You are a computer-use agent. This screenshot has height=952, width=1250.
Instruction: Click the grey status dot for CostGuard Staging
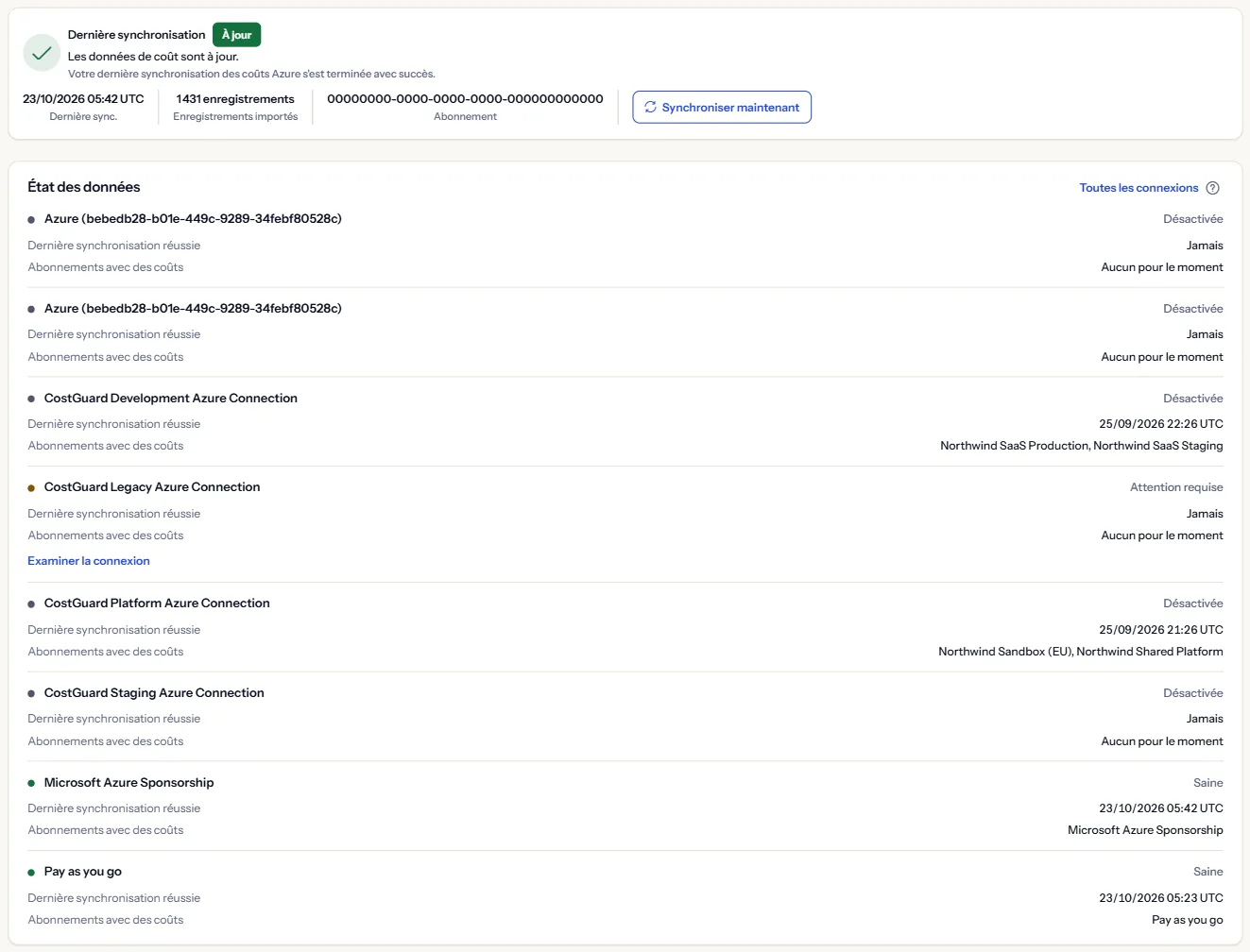[x=31, y=693]
